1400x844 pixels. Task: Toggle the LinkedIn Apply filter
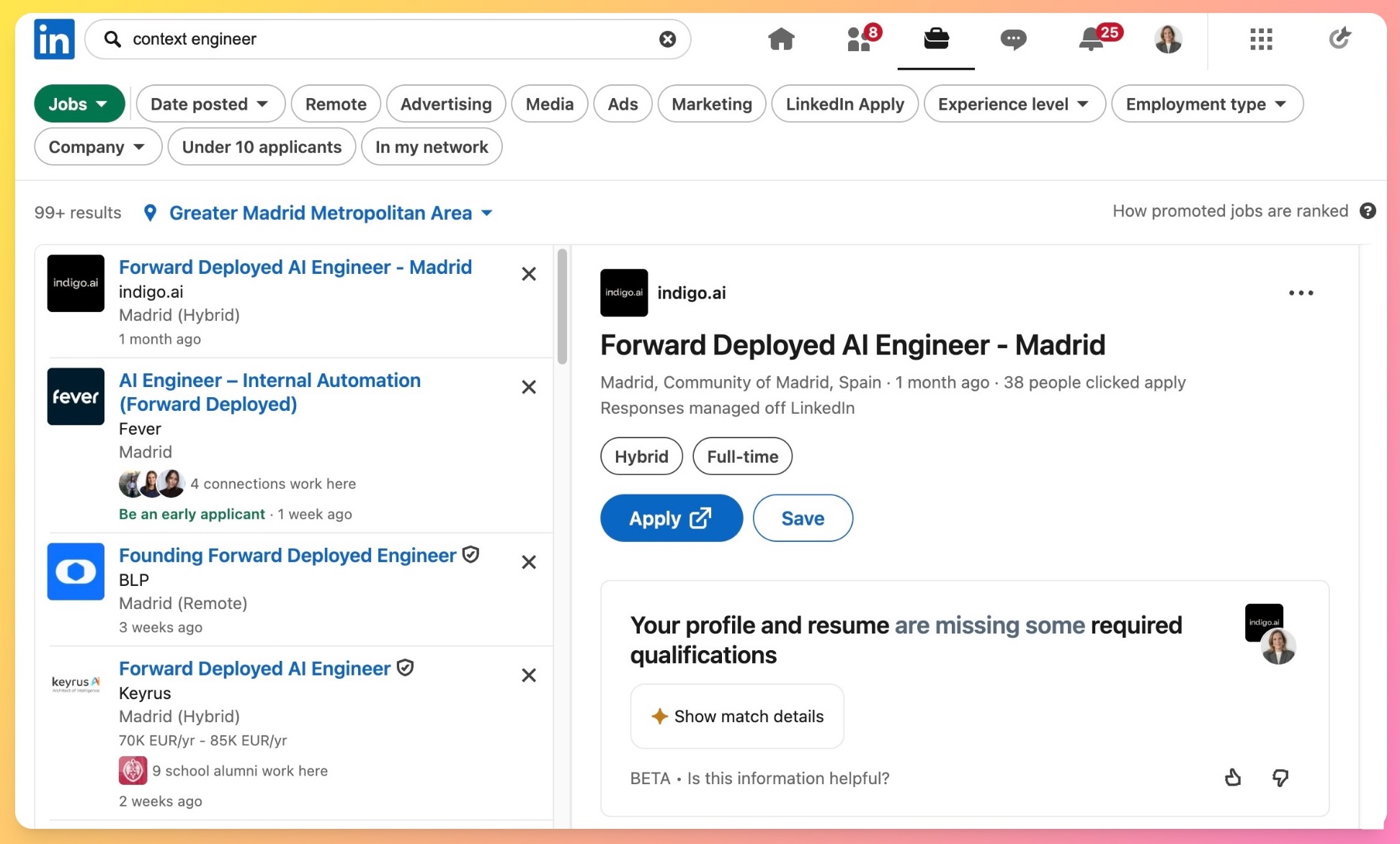click(x=844, y=104)
